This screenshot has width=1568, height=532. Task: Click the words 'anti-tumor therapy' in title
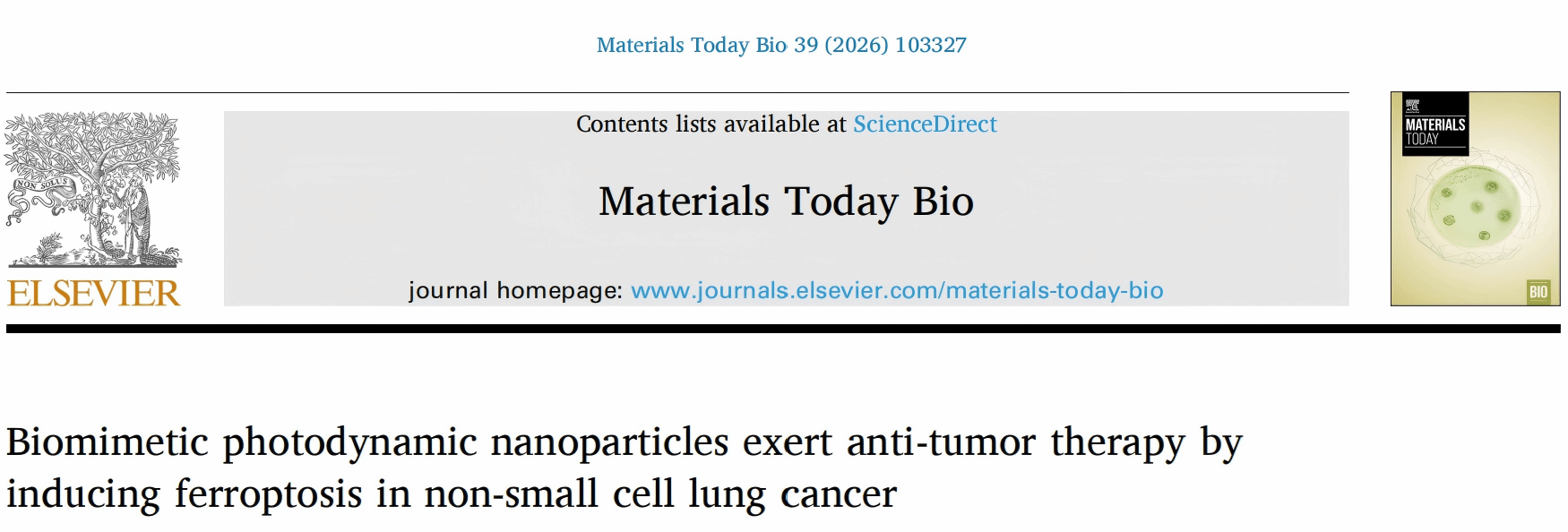(1016, 442)
